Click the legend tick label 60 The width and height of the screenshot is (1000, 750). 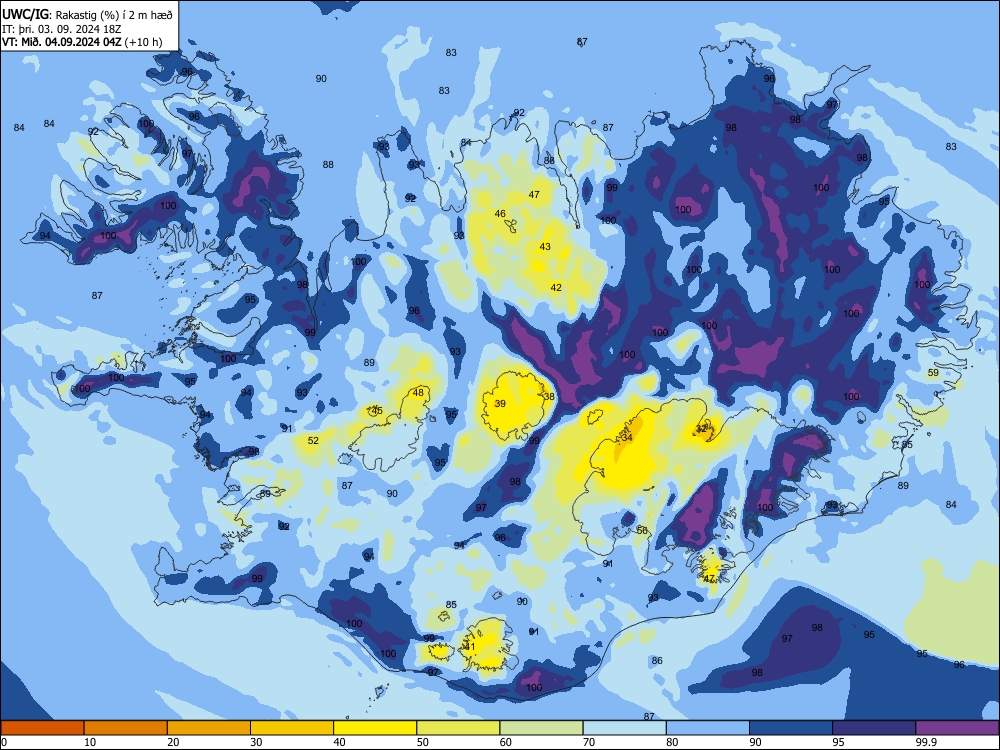coord(506,742)
